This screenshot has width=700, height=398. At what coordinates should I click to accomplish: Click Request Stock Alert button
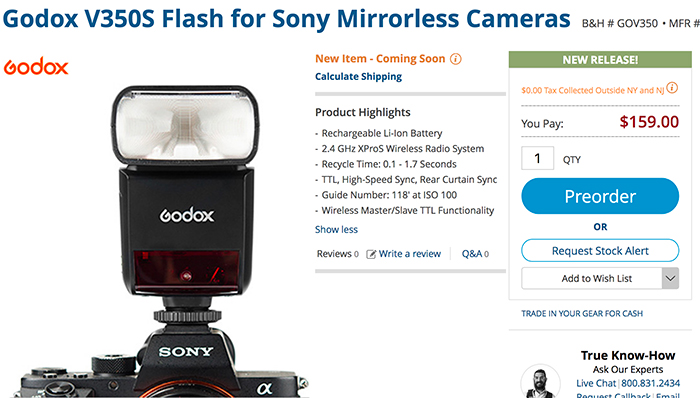coord(600,251)
